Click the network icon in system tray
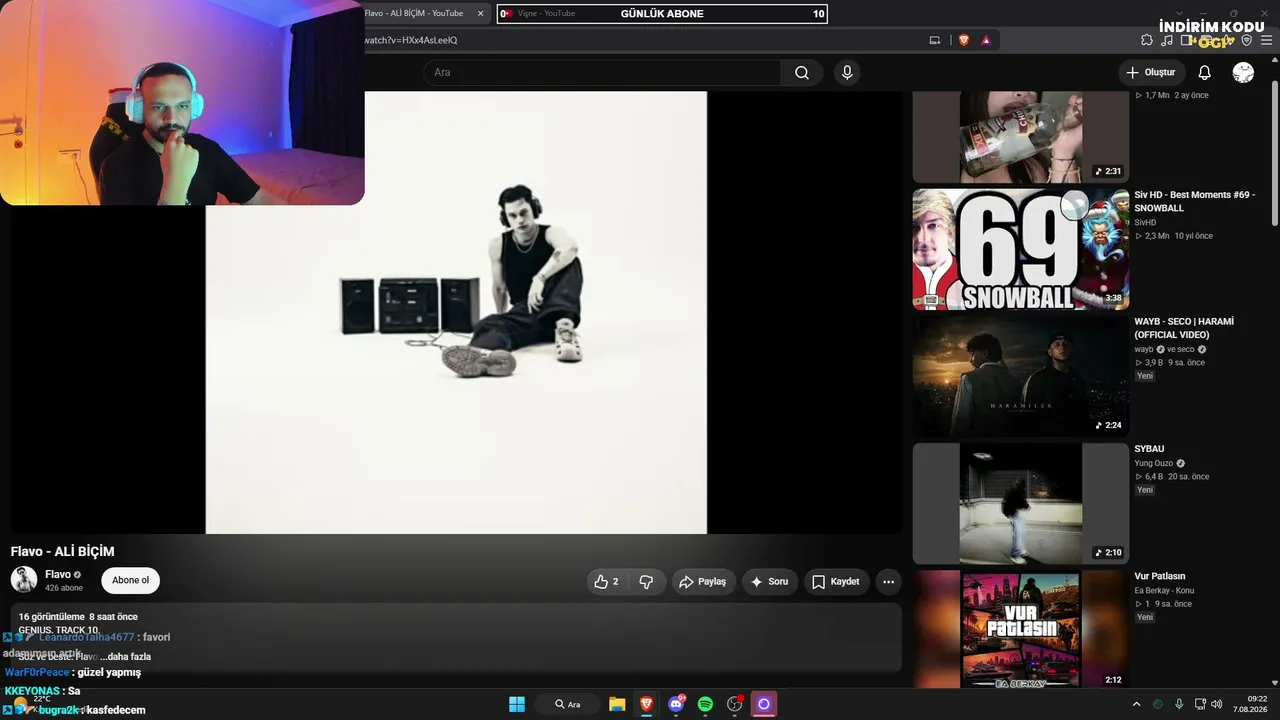Screen dimensions: 1280x720 tap(1200, 704)
